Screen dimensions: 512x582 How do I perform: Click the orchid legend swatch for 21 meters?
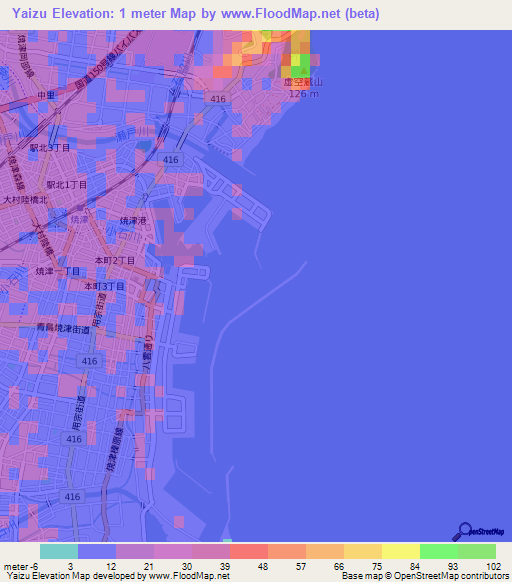point(173,552)
